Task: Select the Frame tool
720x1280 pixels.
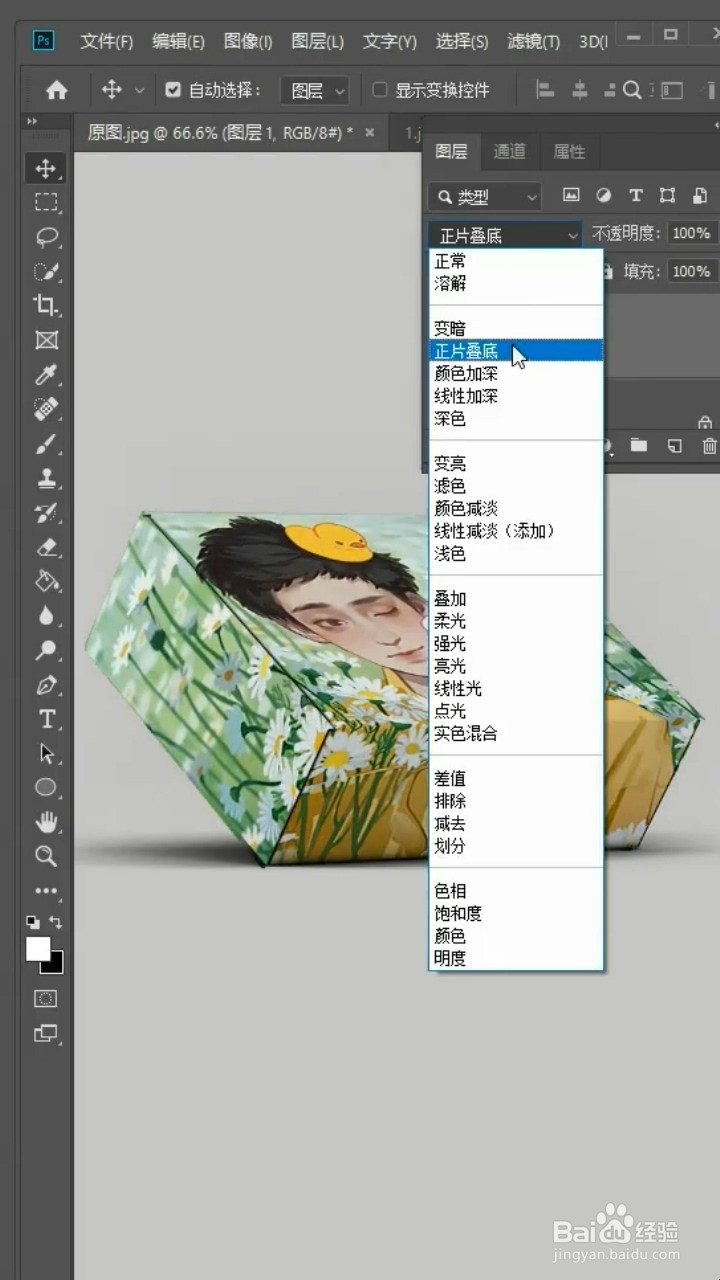Action: click(46, 340)
